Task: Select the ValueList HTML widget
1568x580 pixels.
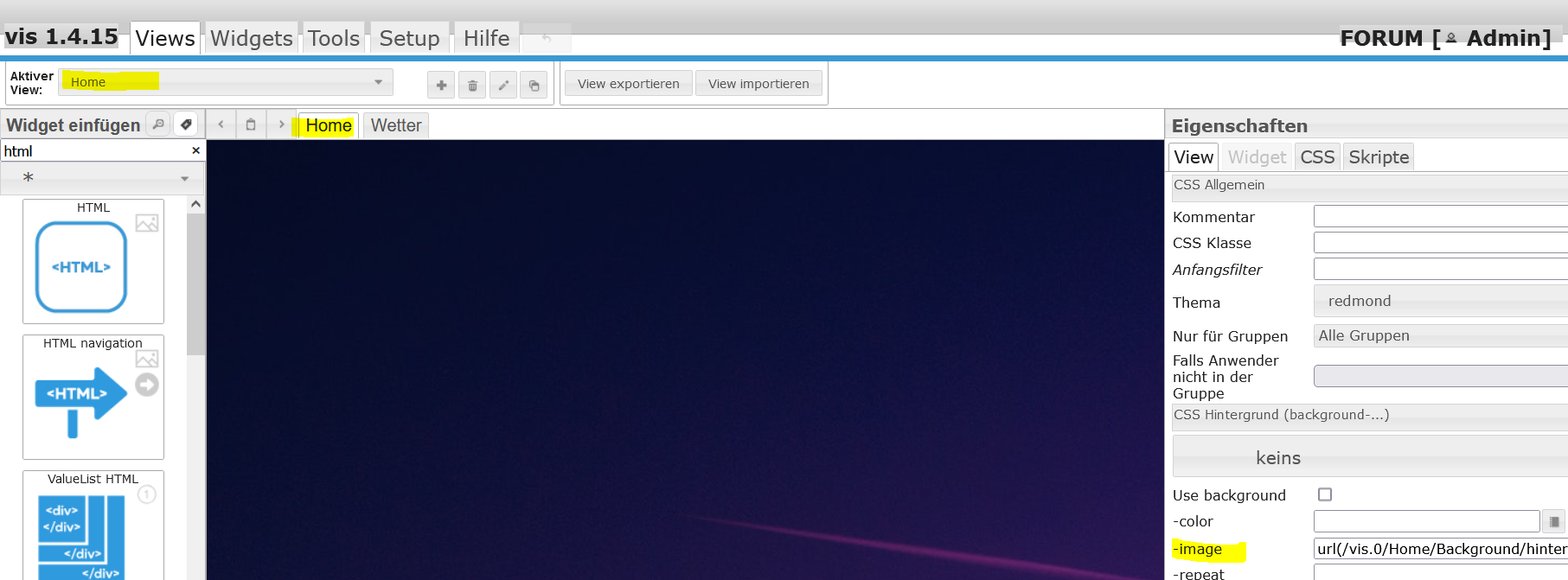Action: click(93, 525)
